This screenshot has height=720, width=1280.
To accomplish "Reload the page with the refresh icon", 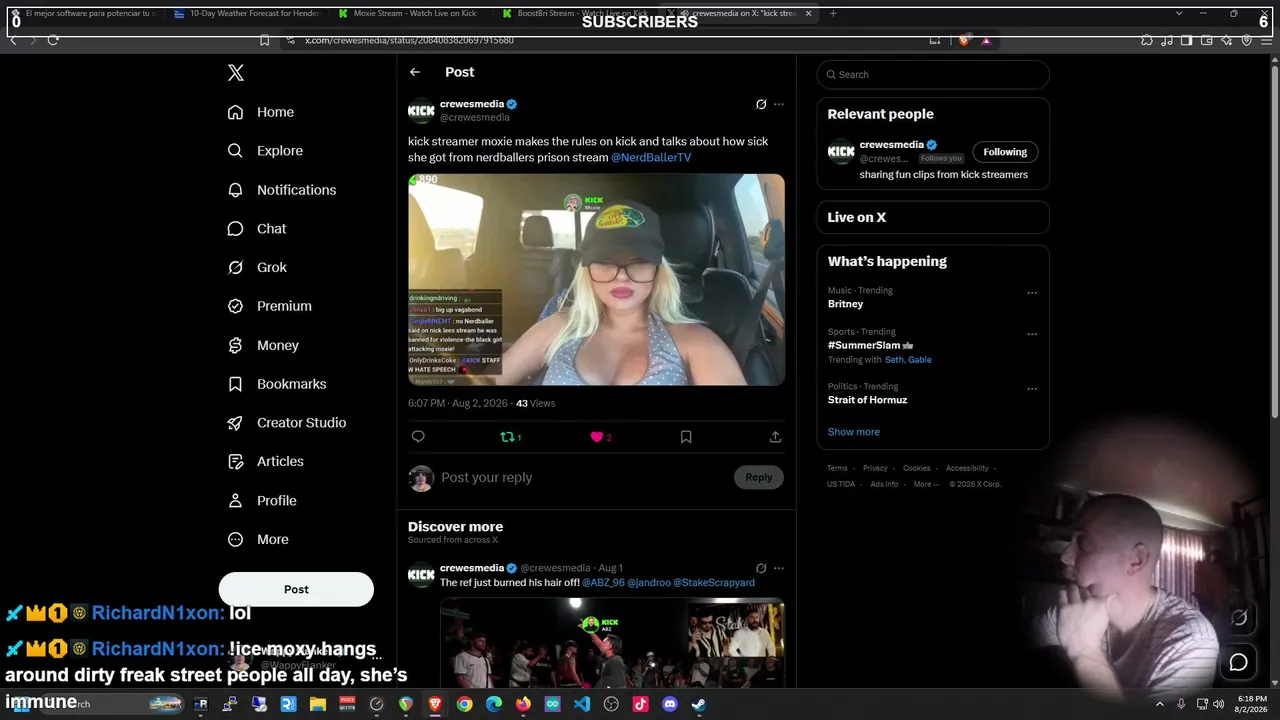I will 53,40.
